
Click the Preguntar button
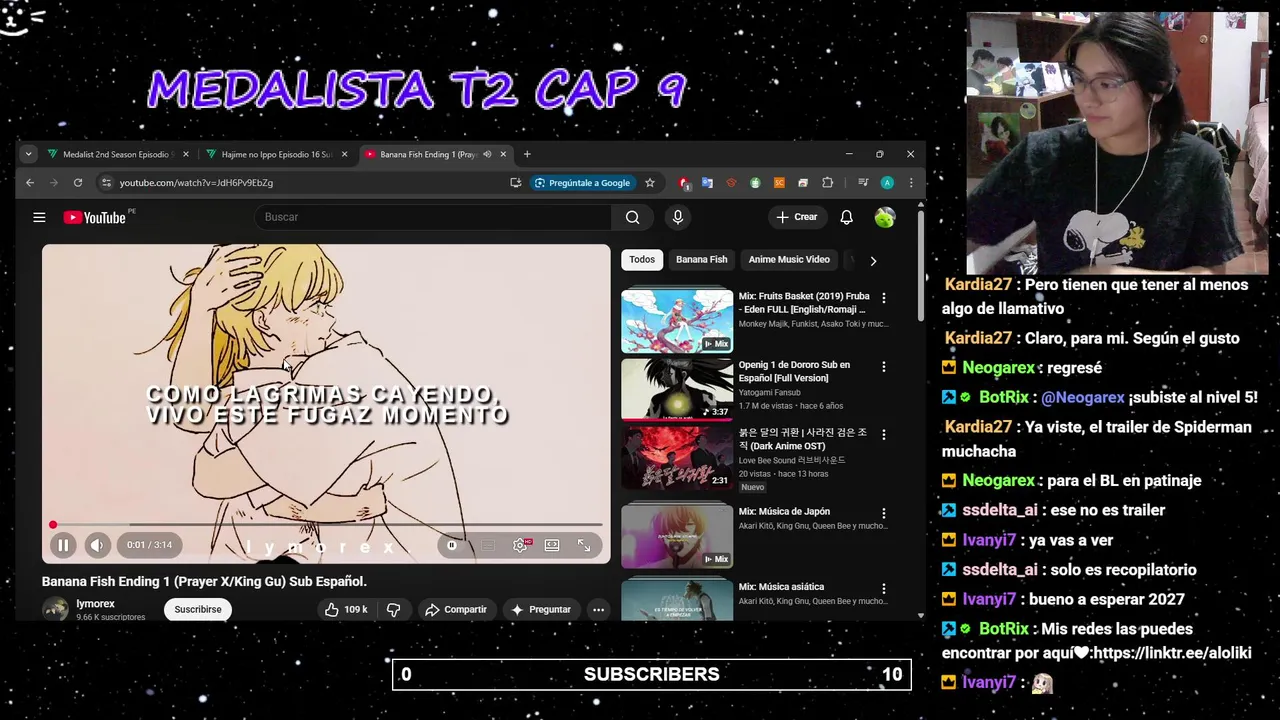(x=540, y=609)
